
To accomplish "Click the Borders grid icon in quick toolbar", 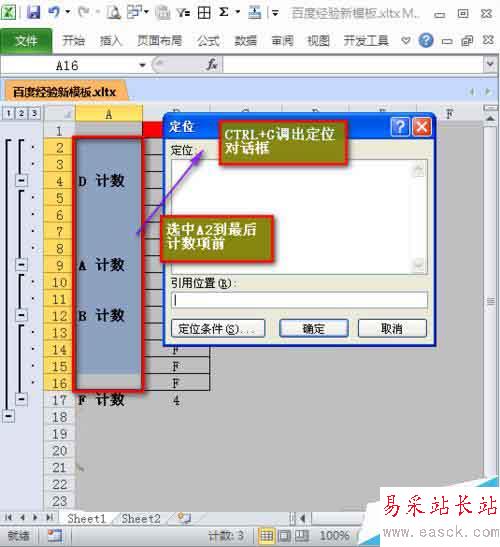I will 204,13.
